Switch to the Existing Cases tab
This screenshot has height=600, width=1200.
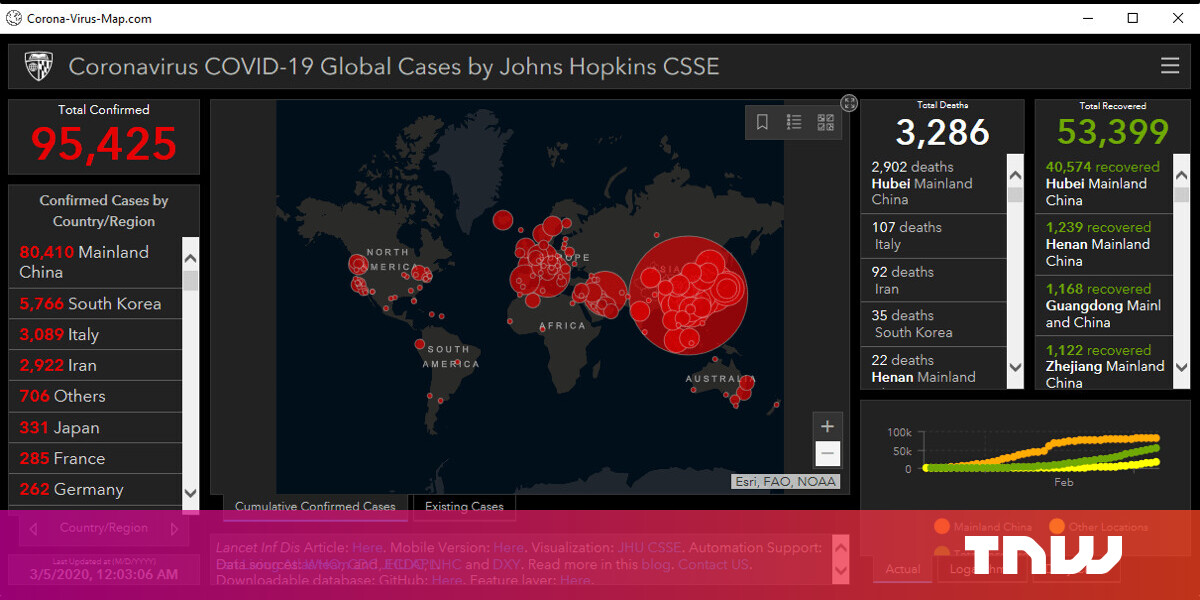(x=464, y=506)
